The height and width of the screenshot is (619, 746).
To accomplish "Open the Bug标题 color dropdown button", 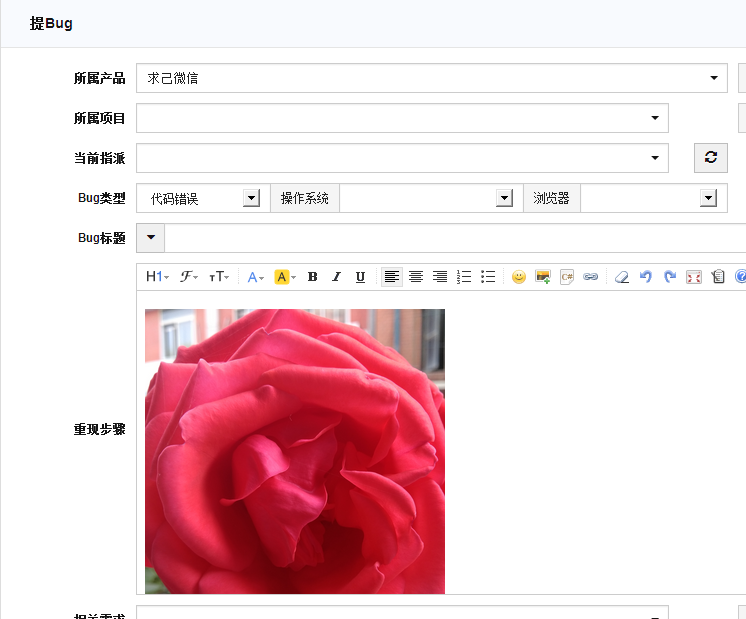I will 151,238.
